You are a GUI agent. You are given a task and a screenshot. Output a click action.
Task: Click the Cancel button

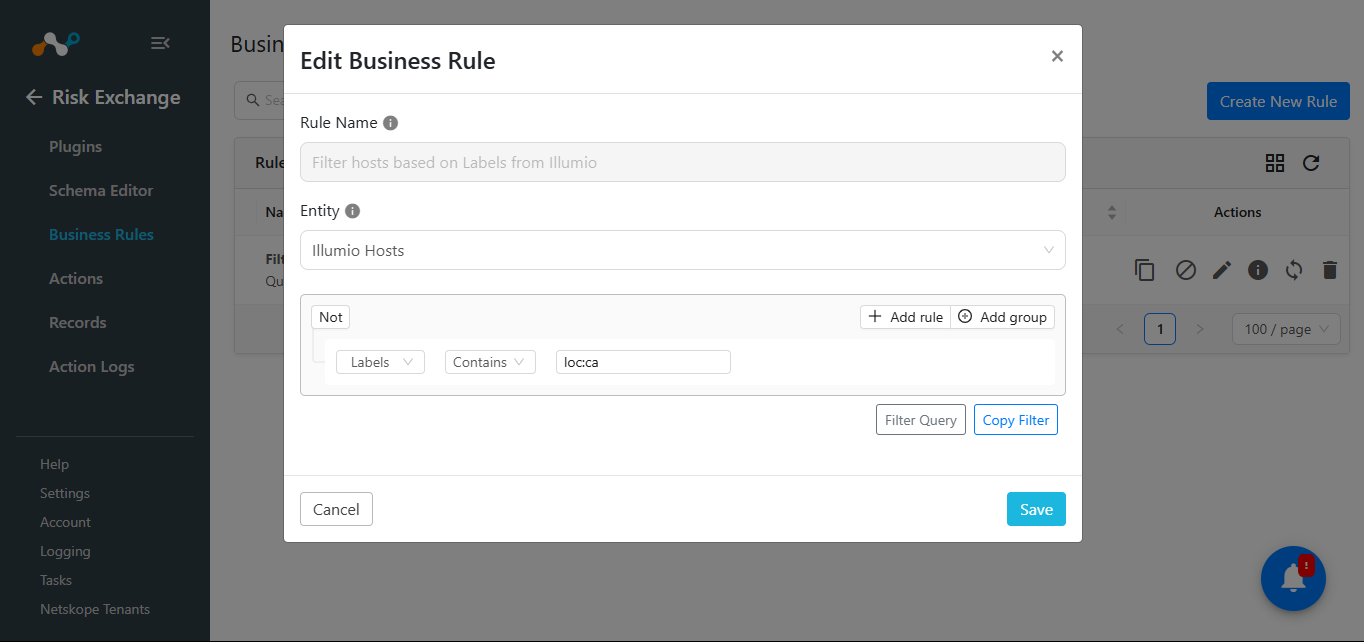point(336,509)
